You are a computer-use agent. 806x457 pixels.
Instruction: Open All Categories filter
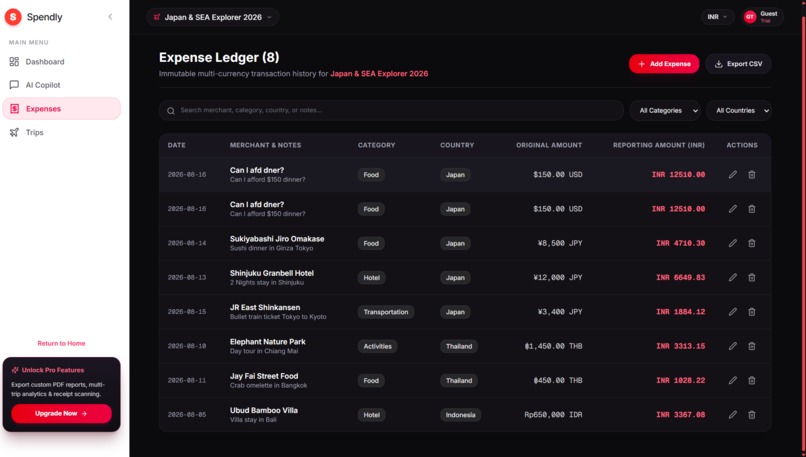[x=665, y=111]
